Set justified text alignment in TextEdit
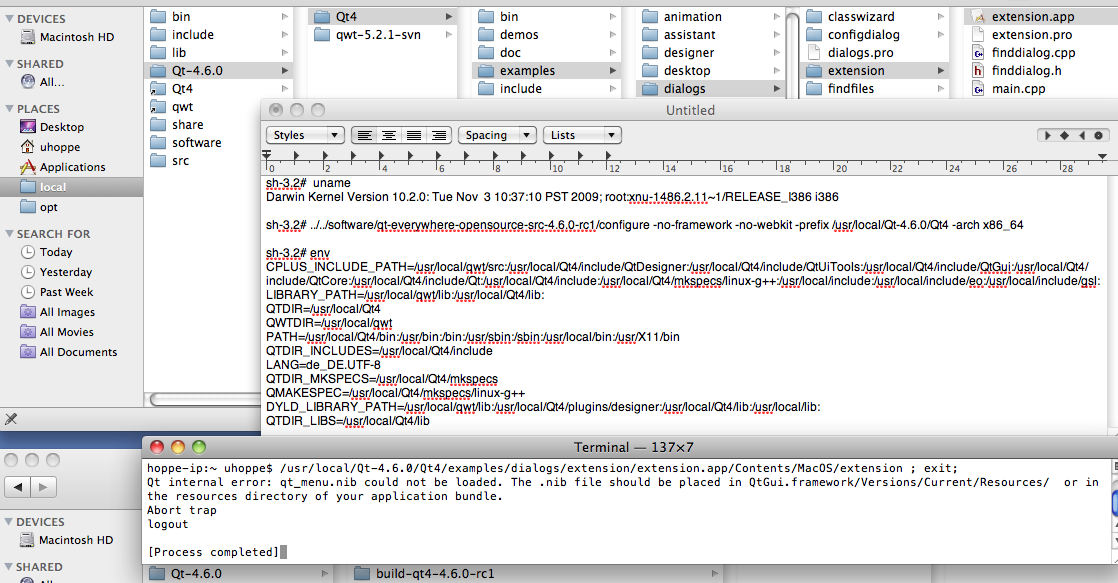The image size is (1118, 583). pyautogui.click(x=414, y=135)
